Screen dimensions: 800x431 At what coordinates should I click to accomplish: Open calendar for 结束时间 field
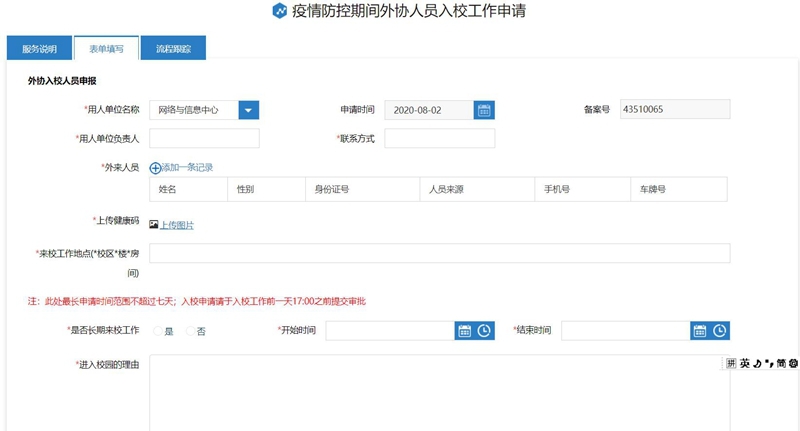pos(700,331)
